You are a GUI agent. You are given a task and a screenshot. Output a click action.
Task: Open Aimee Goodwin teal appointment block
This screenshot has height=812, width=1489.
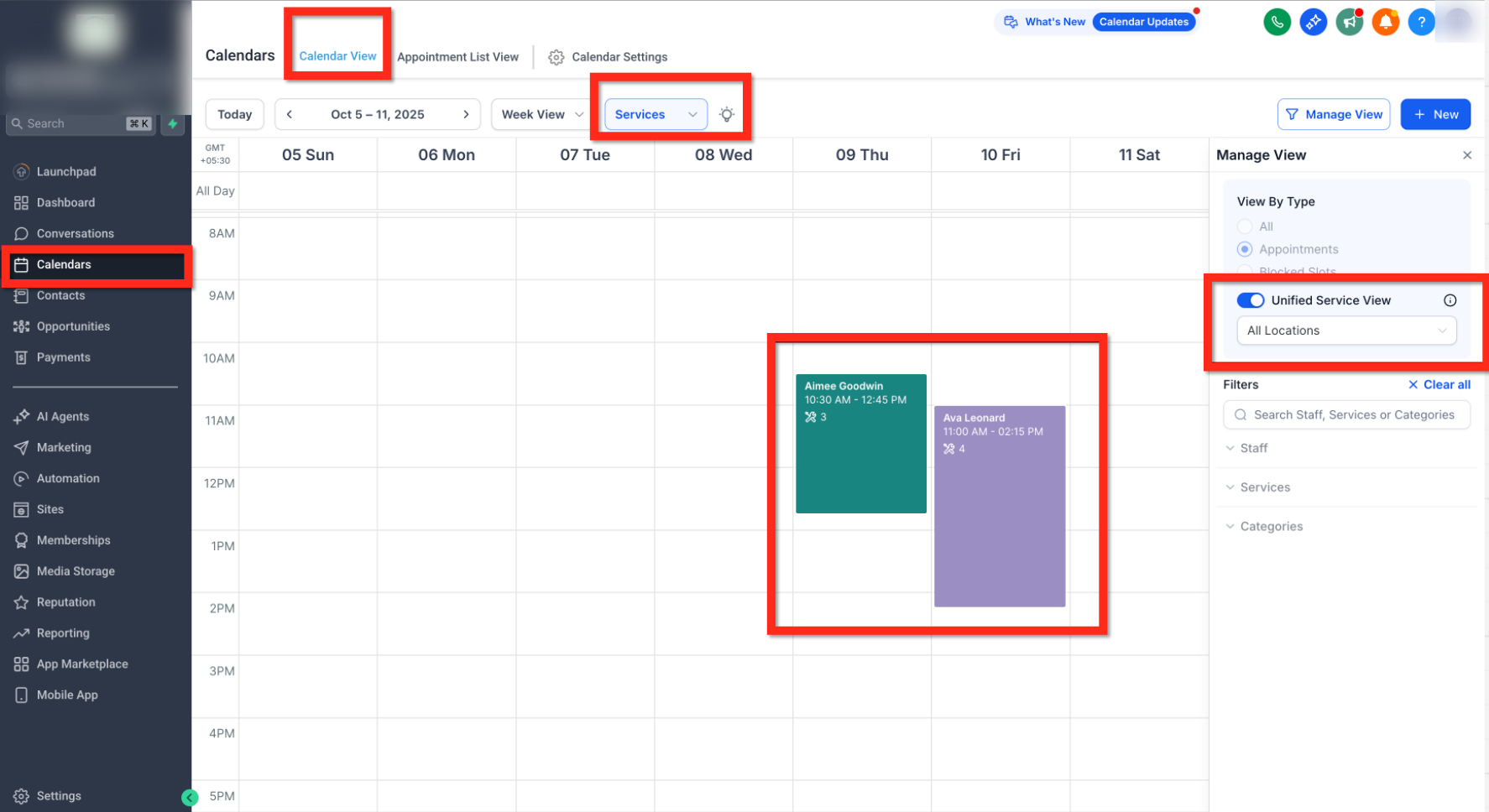tap(861, 443)
